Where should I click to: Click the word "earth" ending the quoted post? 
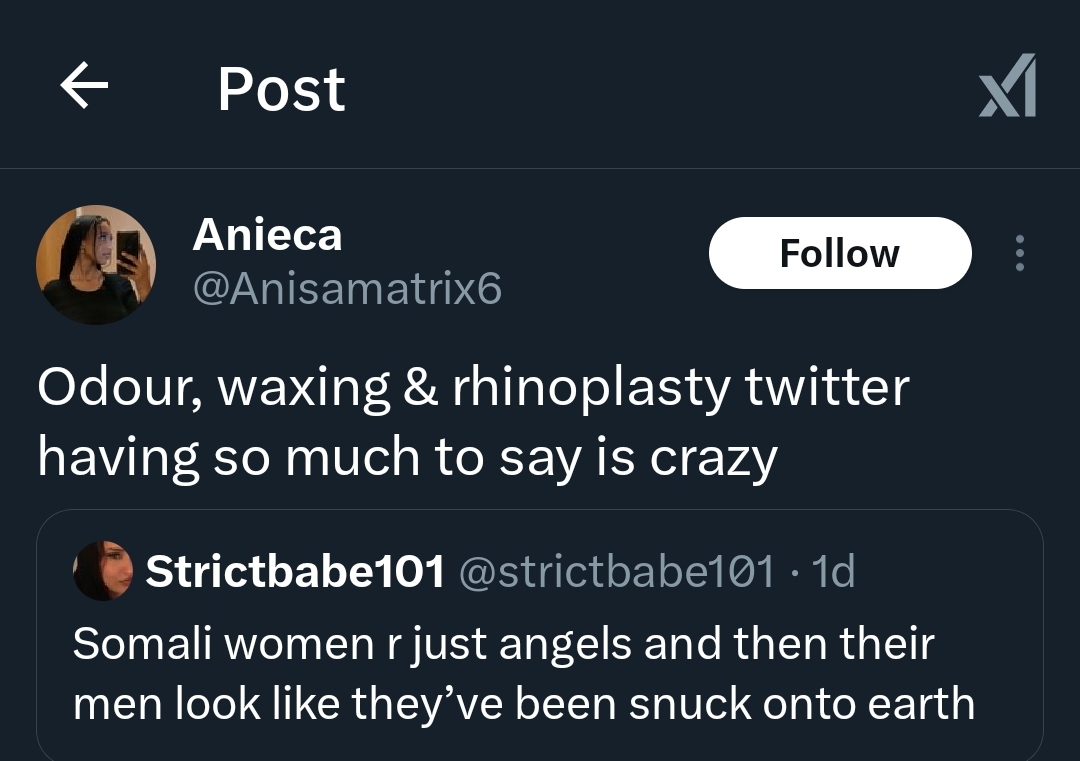click(x=920, y=704)
